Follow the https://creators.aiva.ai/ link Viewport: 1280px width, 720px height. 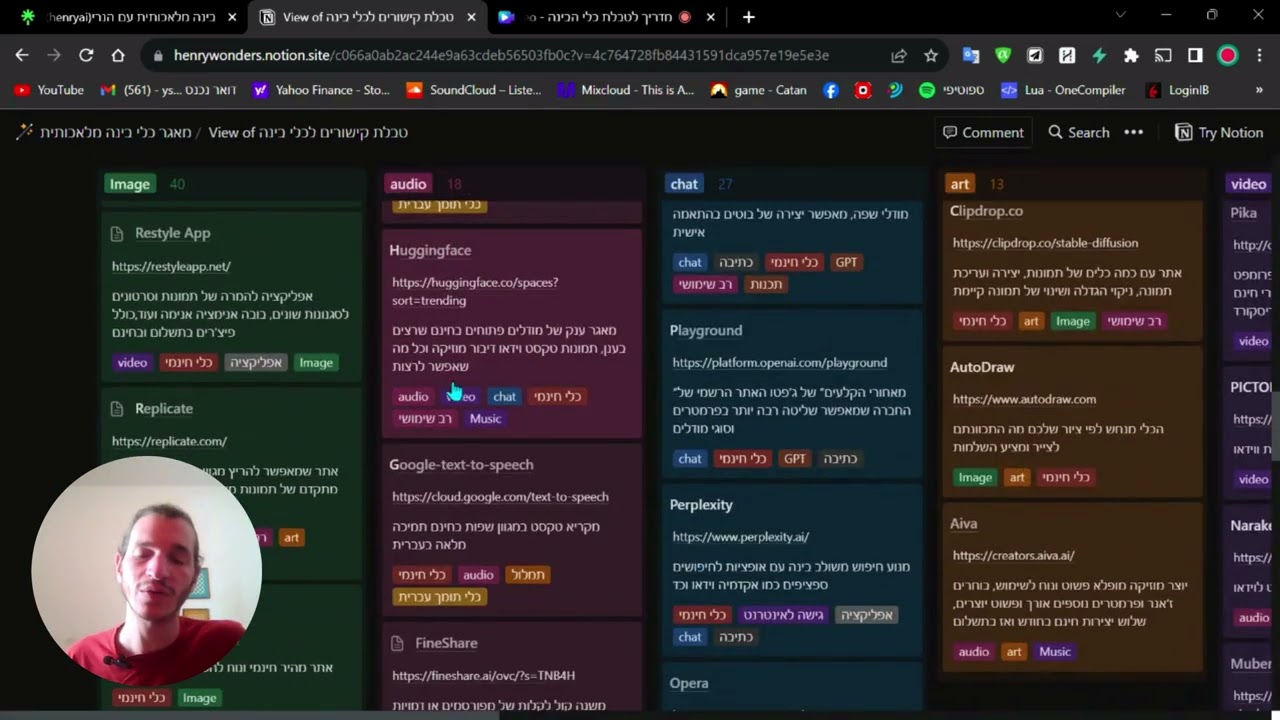tap(1013, 555)
